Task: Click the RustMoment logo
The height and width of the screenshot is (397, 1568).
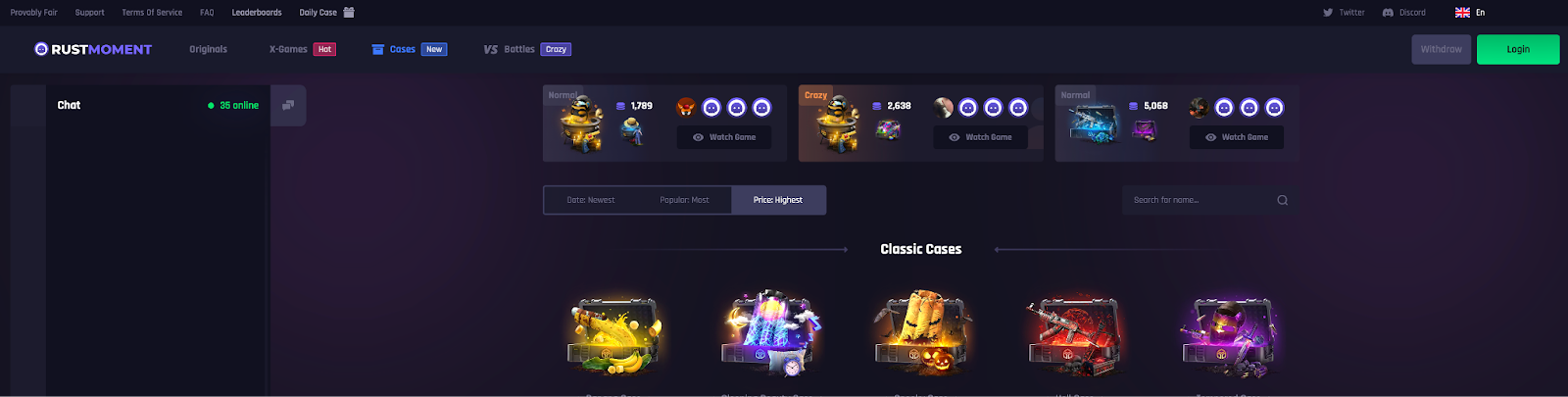Action: pos(93,49)
